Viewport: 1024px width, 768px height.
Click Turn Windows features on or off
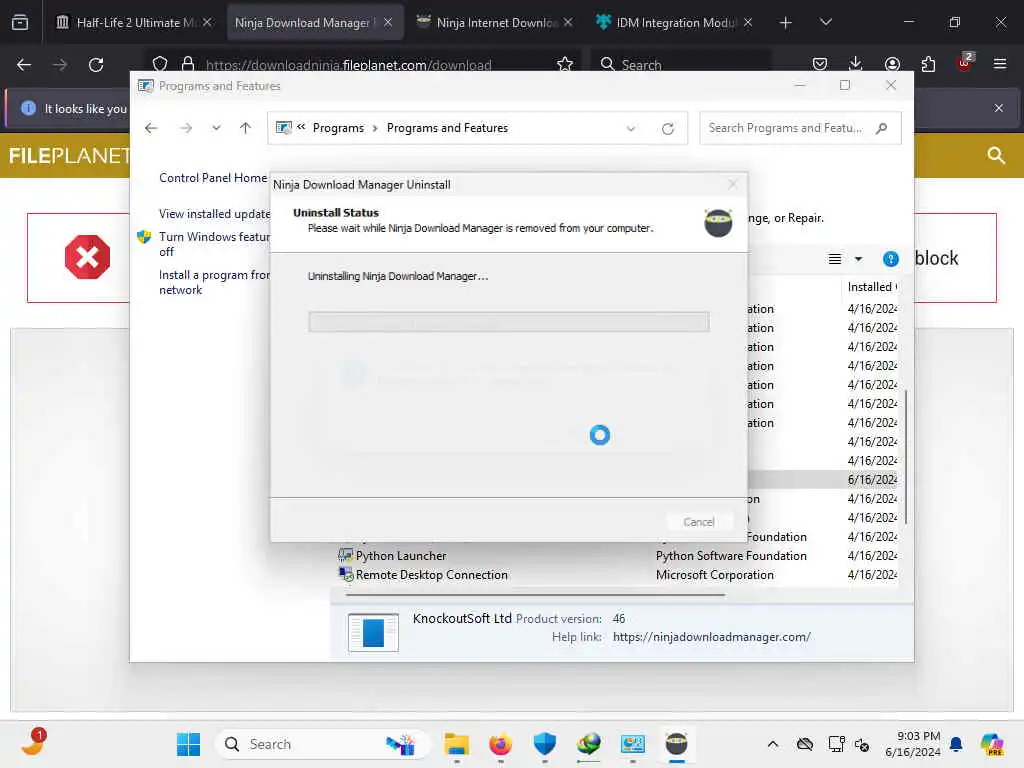pyautogui.click(x=214, y=244)
